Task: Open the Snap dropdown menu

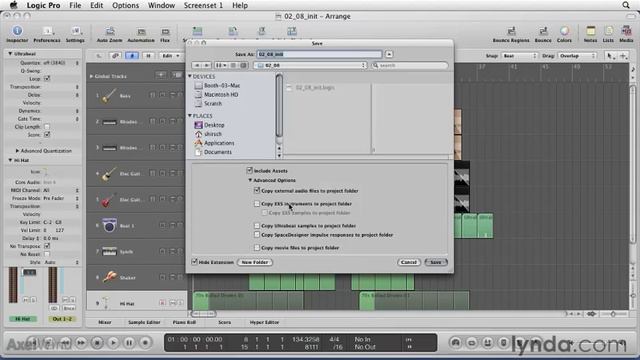Action: click(520, 56)
